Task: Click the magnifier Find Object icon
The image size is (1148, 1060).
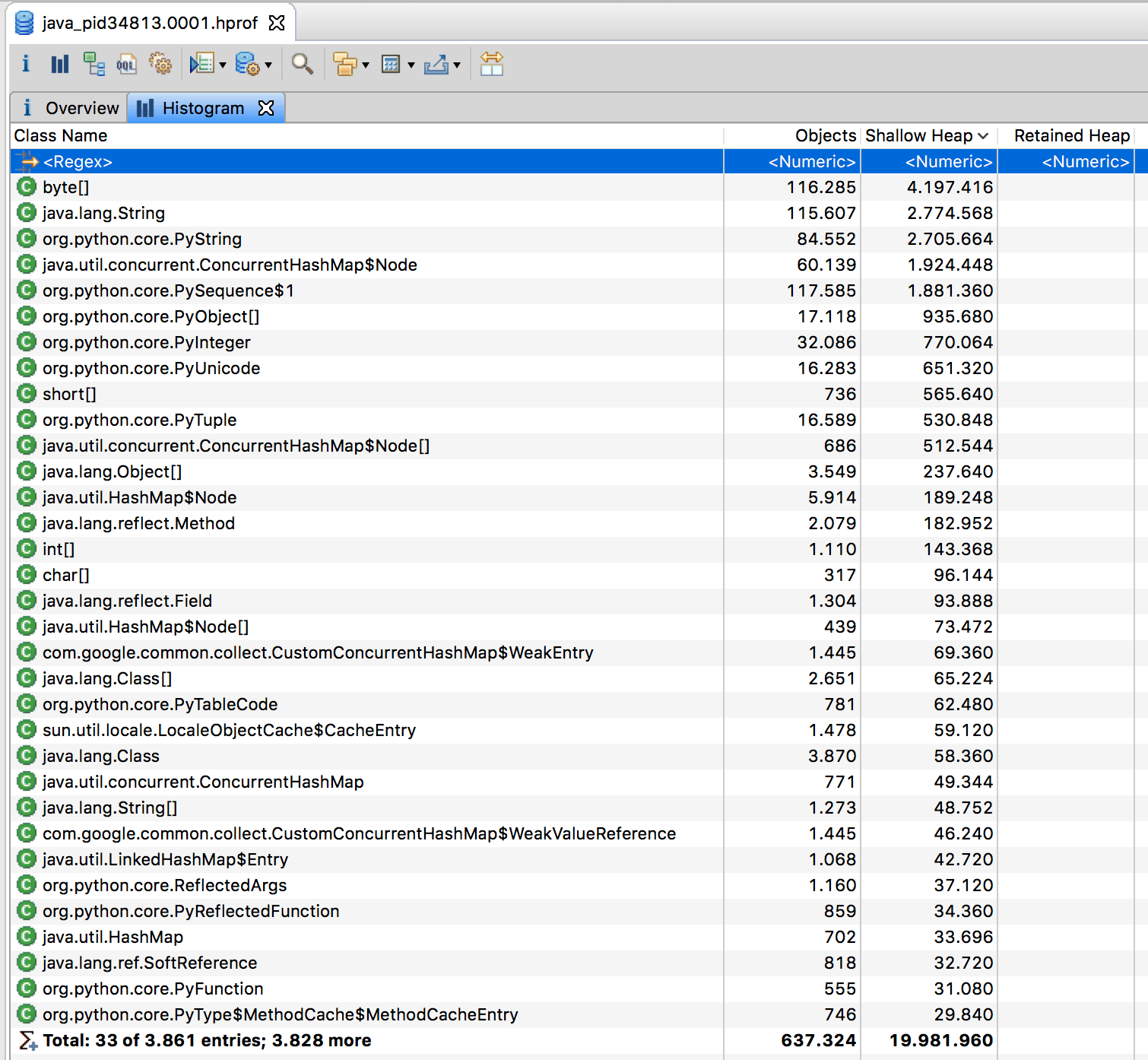Action: click(302, 64)
